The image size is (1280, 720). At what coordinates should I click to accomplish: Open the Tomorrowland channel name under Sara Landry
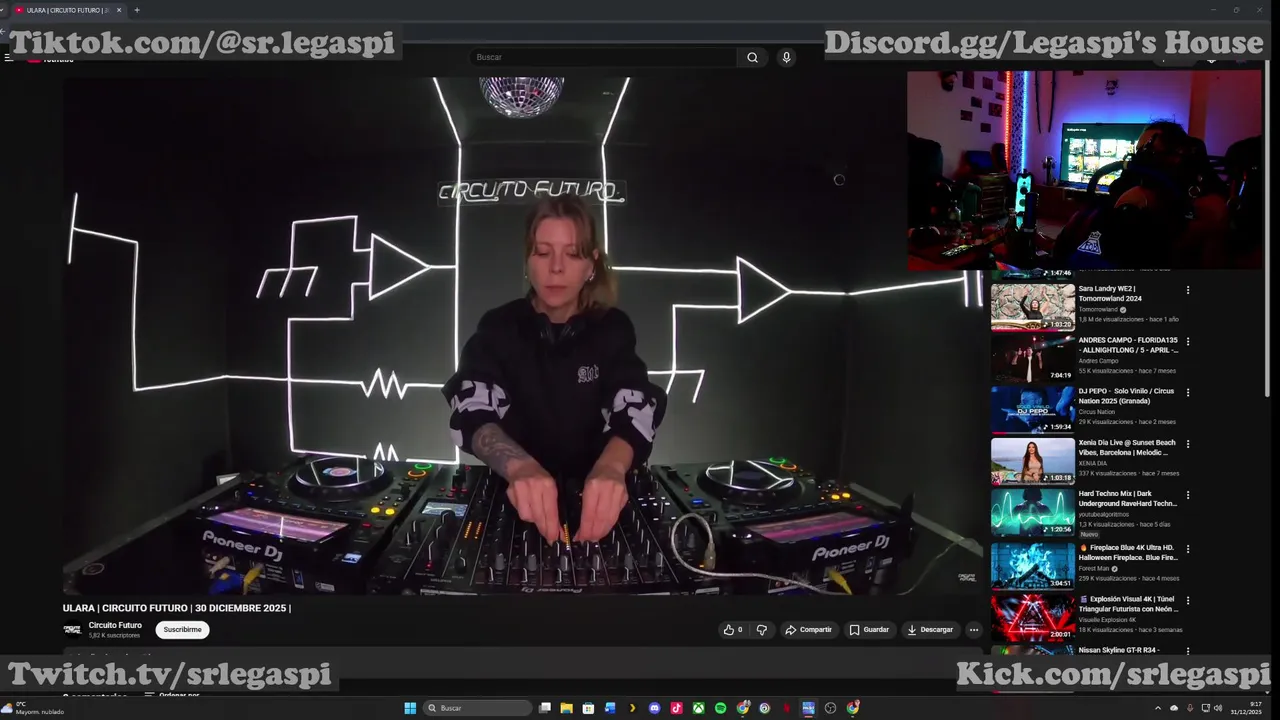click(1098, 310)
